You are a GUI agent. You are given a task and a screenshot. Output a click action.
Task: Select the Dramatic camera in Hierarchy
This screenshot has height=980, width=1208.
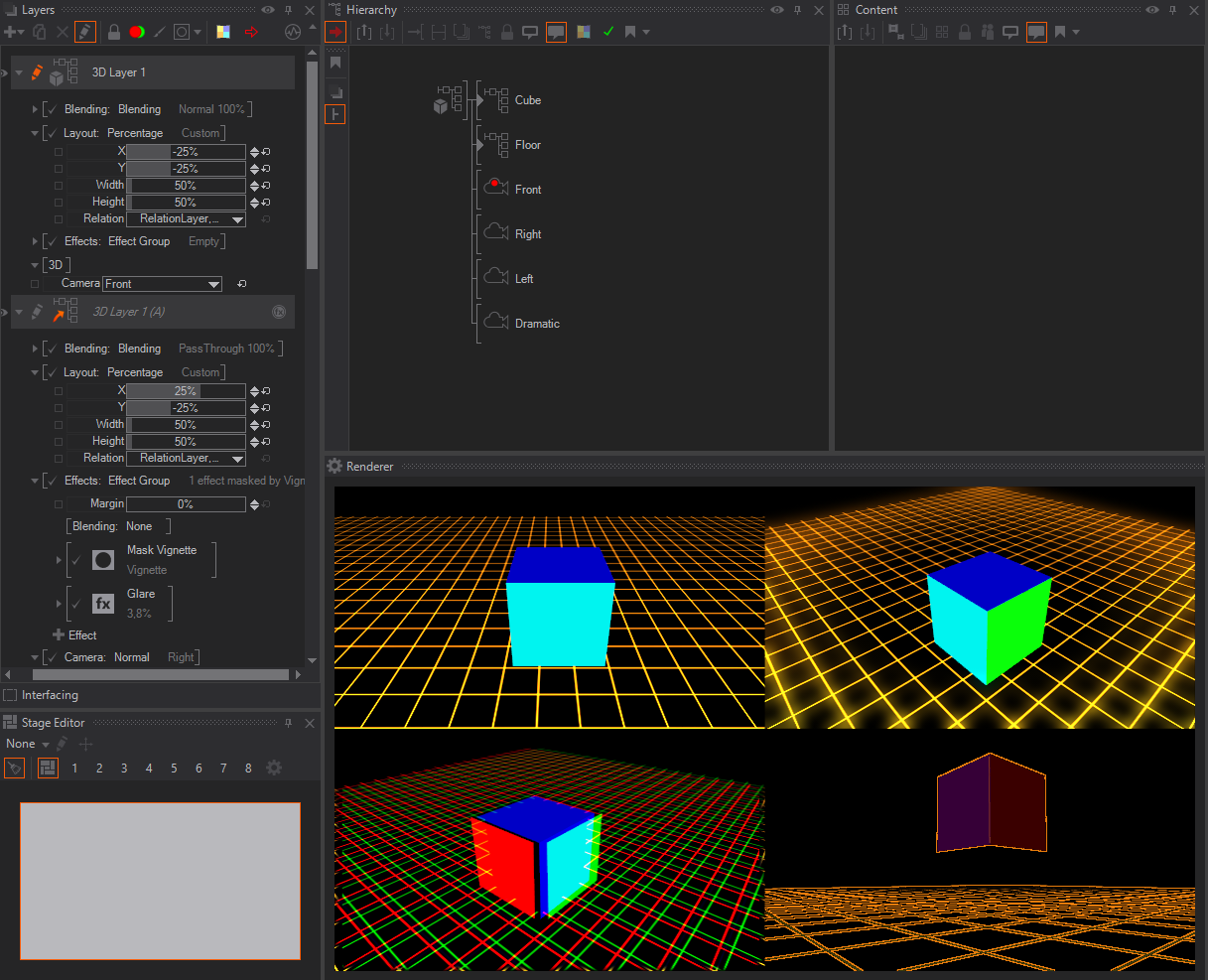coord(537,324)
